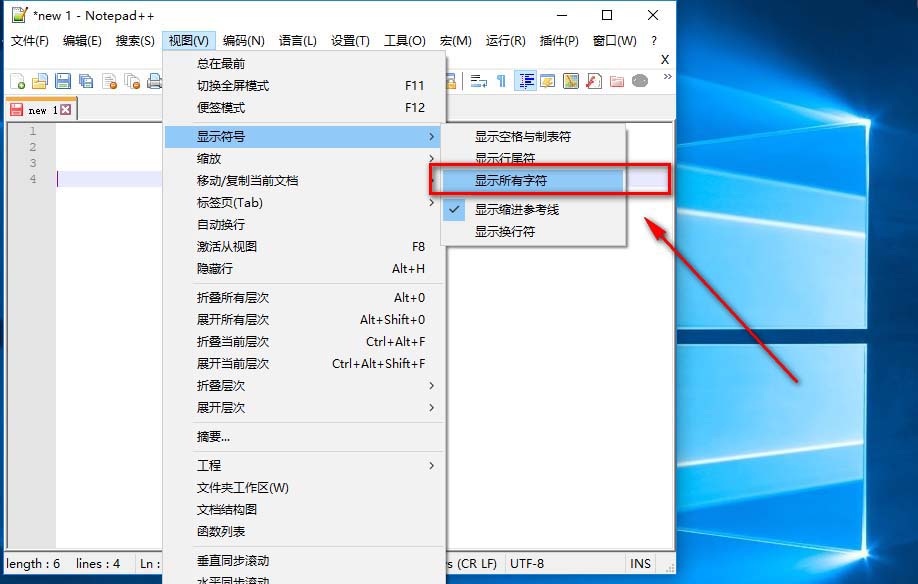Screen dimensions: 918x584
Task: Click the Show All Characters pilcrow icon
Action: [500, 81]
